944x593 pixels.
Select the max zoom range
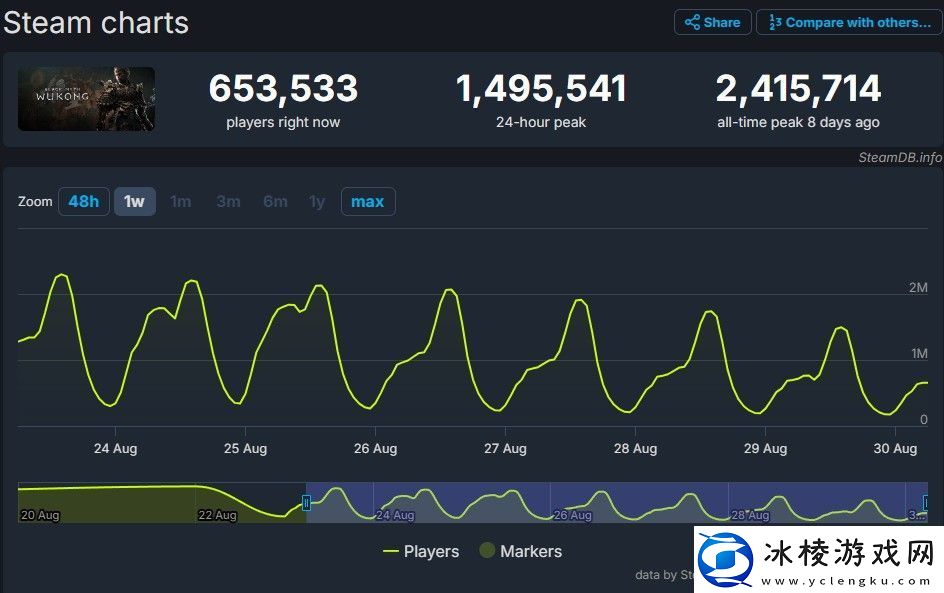coord(367,201)
